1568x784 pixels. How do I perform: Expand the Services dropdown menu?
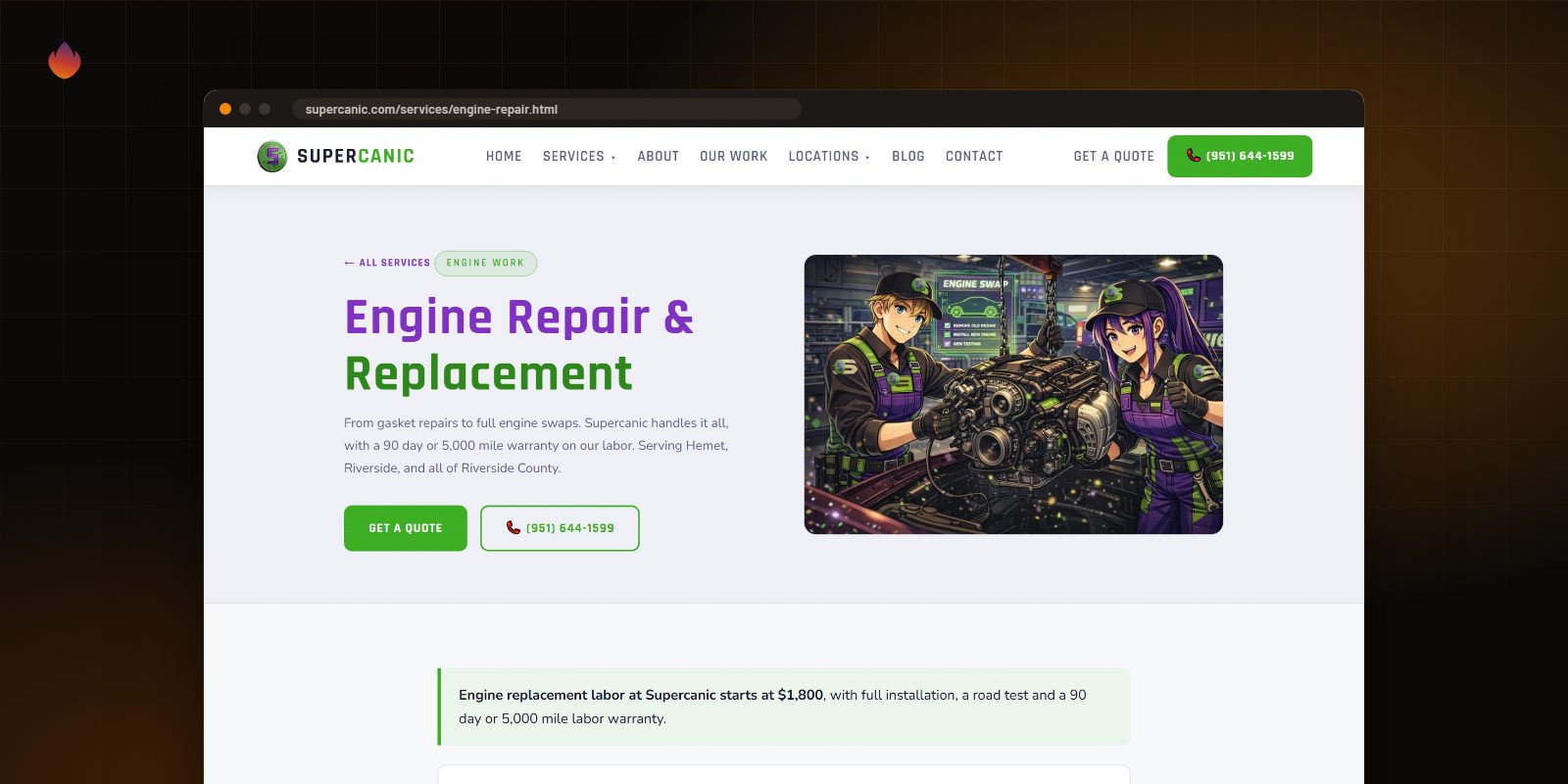click(579, 156)
